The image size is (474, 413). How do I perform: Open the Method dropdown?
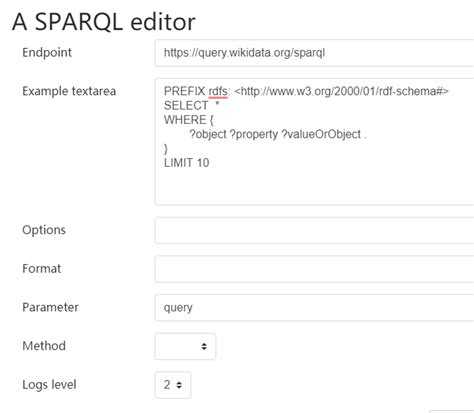click(185, 346)
